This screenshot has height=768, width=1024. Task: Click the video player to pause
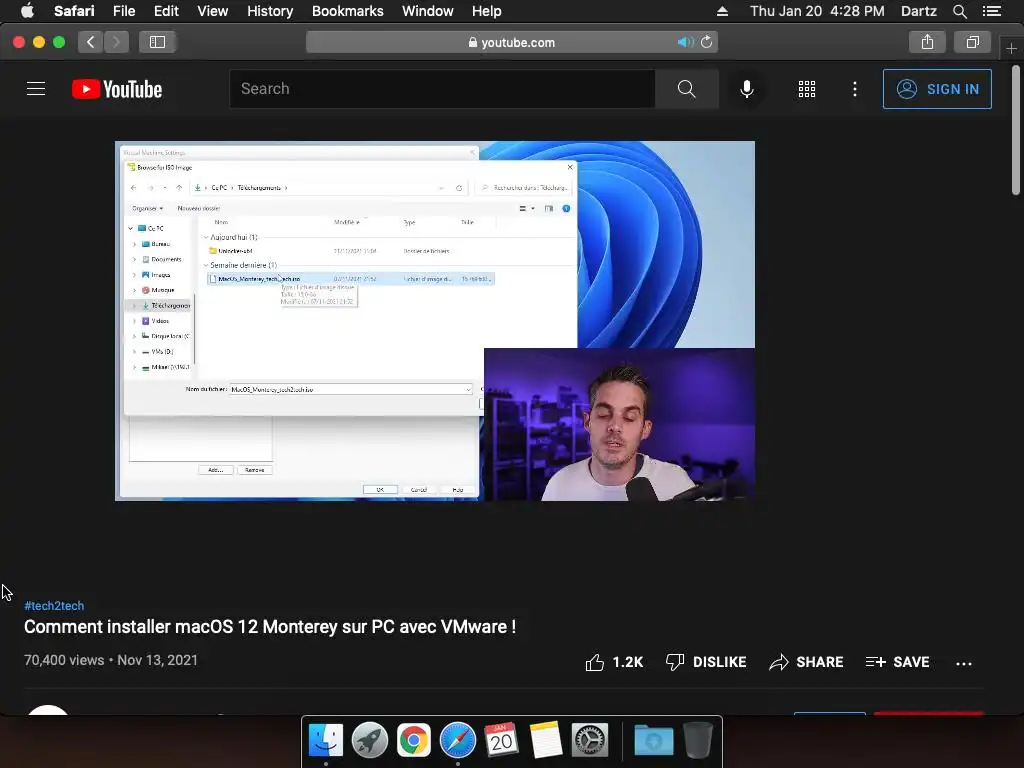coord(435,321)
